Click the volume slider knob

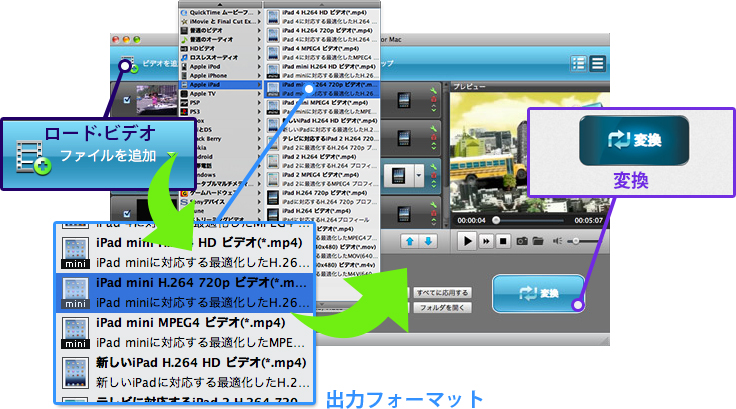pyautogui.click(x=575, y=241)
